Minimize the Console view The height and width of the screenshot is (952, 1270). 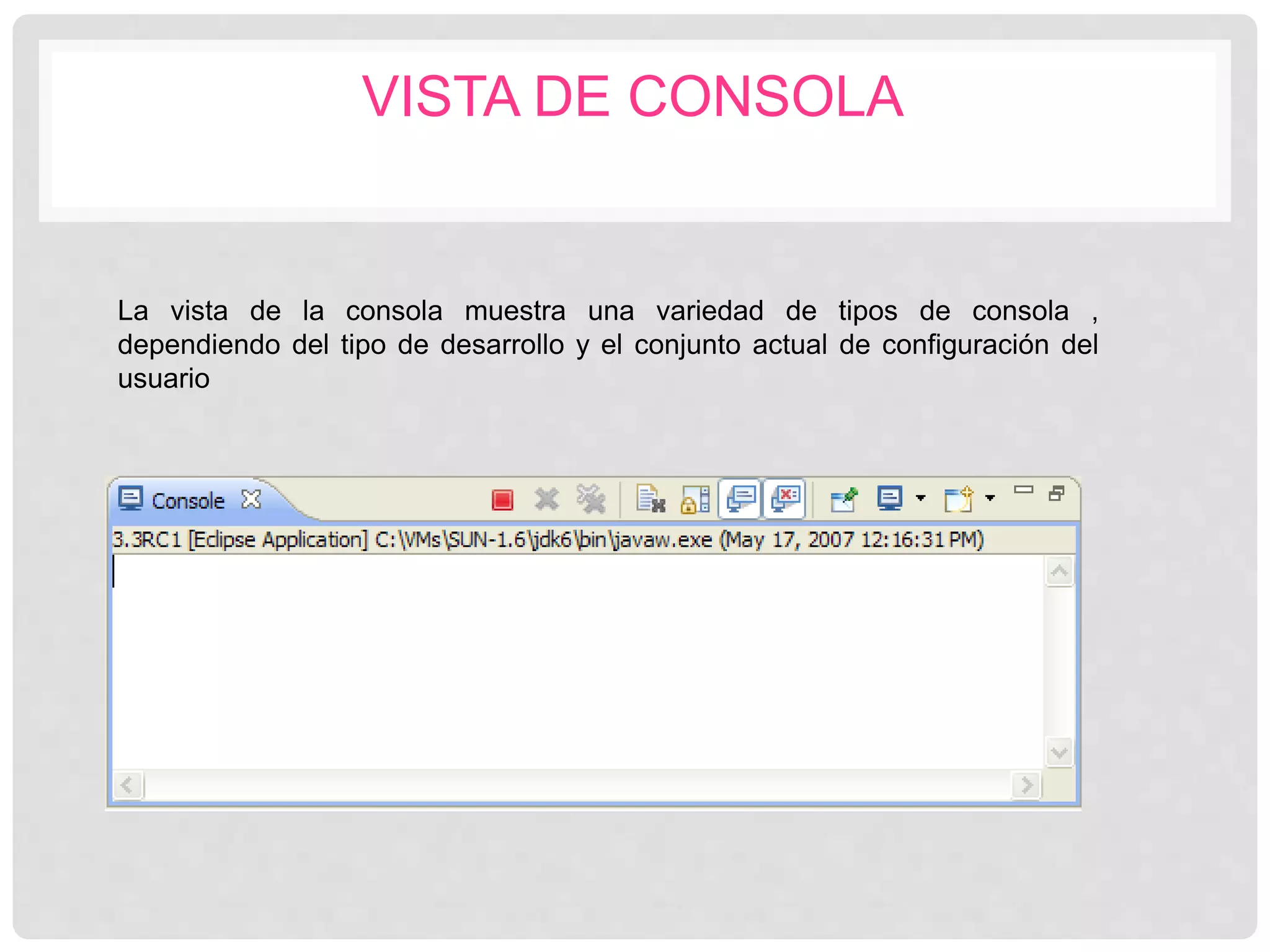click(x=1023, y=490)
